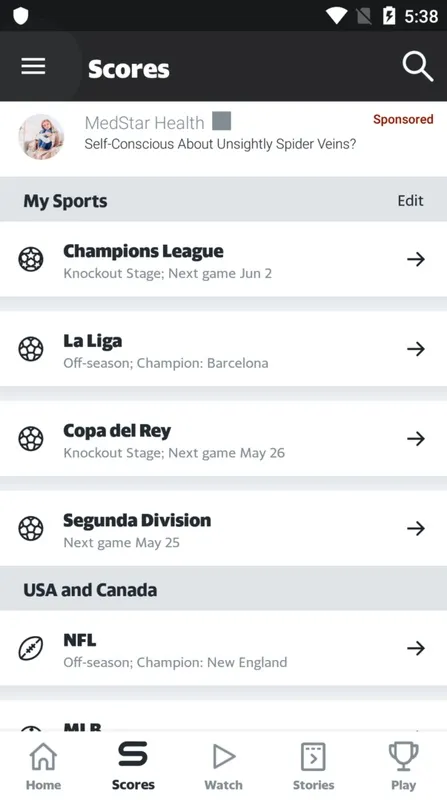The height and width of the screenshot is (800, 447).
Task: Expand Copa del Rey arrow
Action: pyautogui.click(x=416, y=439)
